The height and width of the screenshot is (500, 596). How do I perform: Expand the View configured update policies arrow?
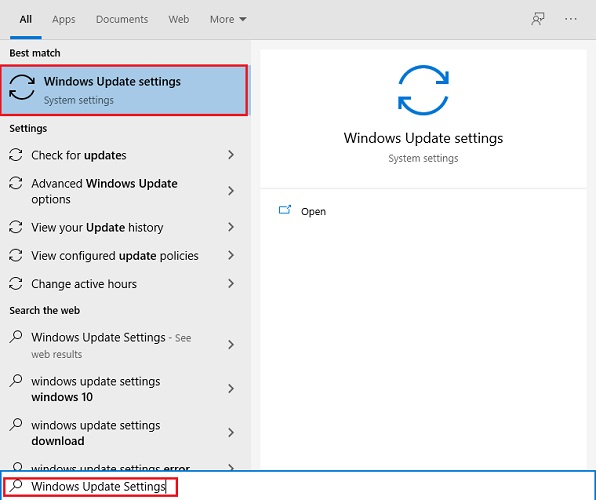point(231,255)
